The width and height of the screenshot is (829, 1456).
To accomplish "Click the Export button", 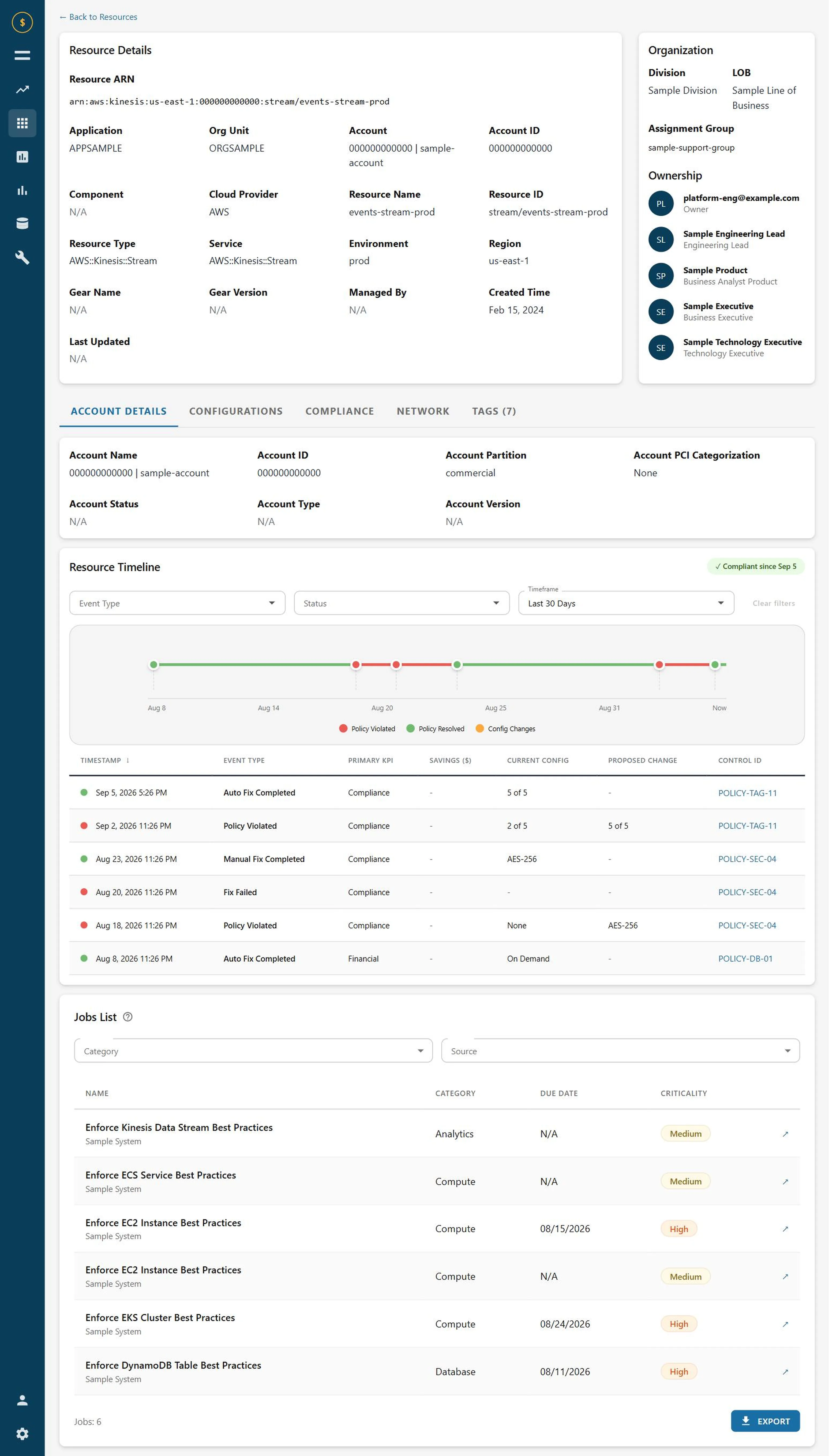I will click(x=765, y=1421).
